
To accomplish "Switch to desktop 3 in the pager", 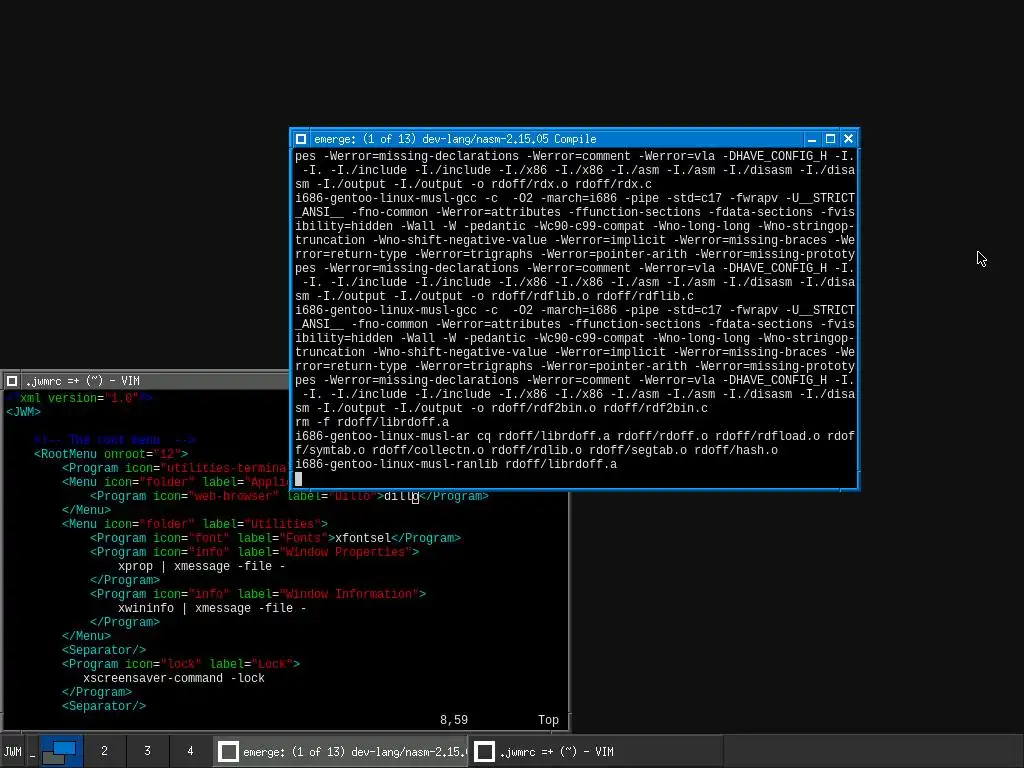I will pos(148,752).
